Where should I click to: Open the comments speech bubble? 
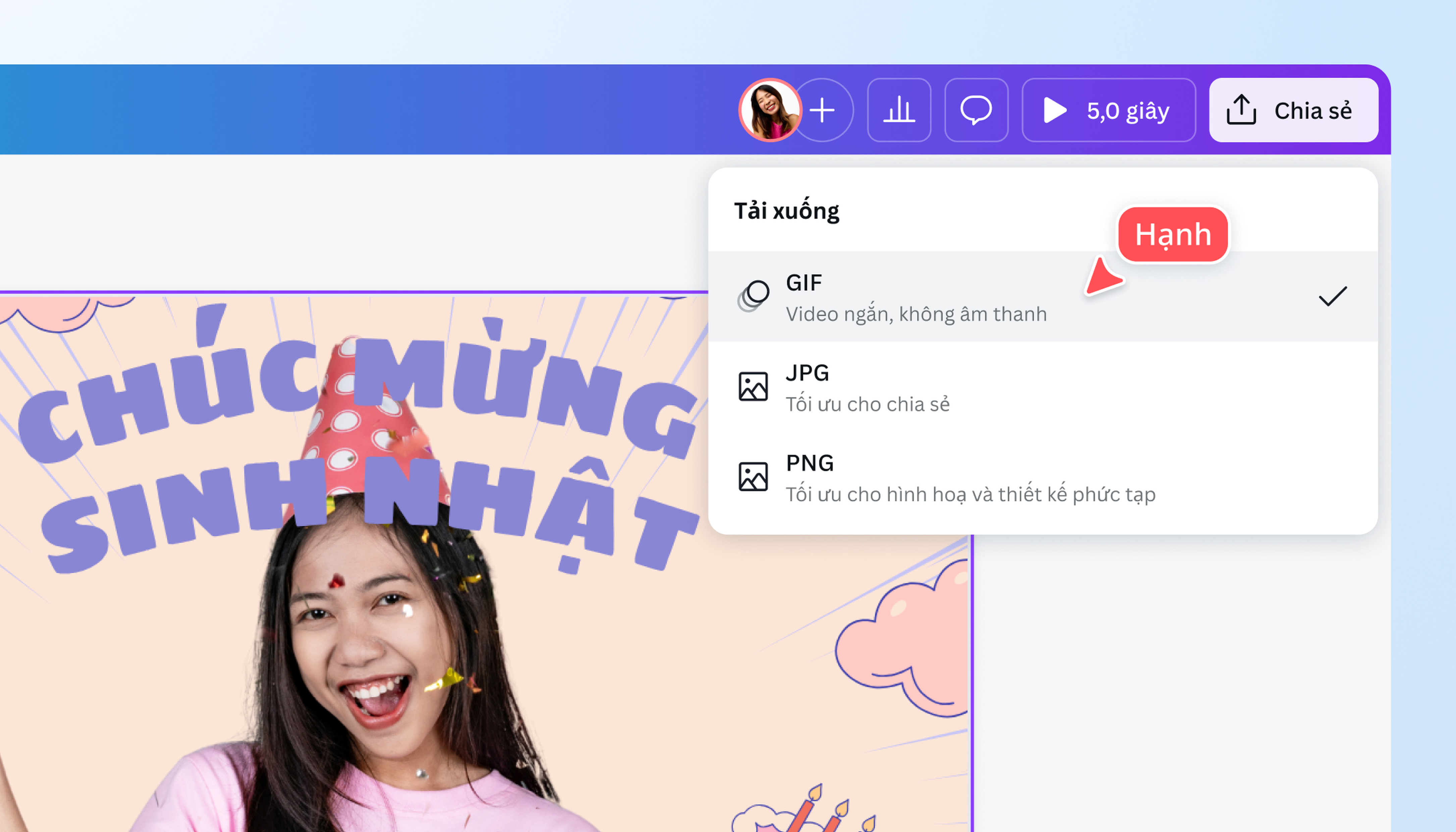976,110
